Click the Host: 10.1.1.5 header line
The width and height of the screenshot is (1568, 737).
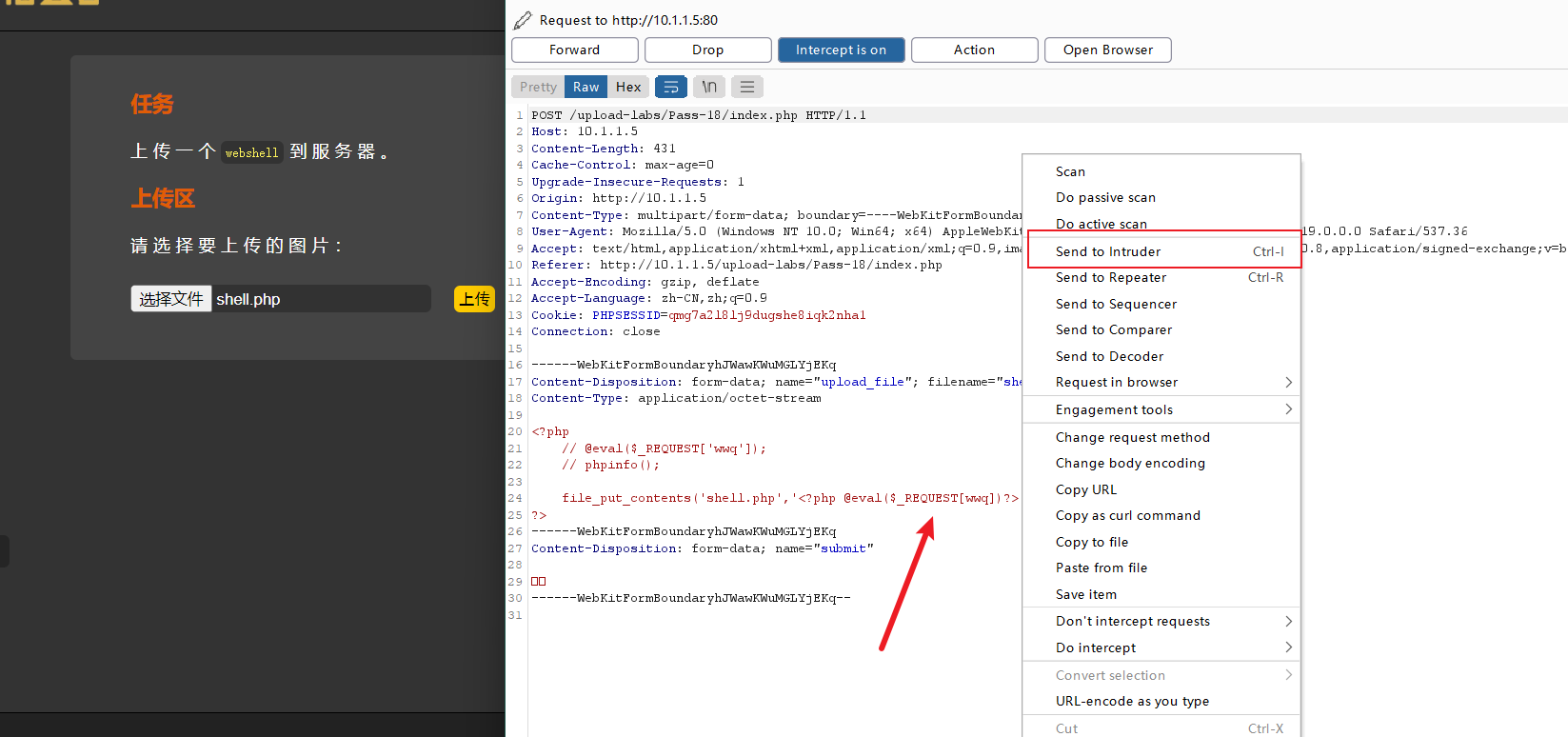click(585, 131)
